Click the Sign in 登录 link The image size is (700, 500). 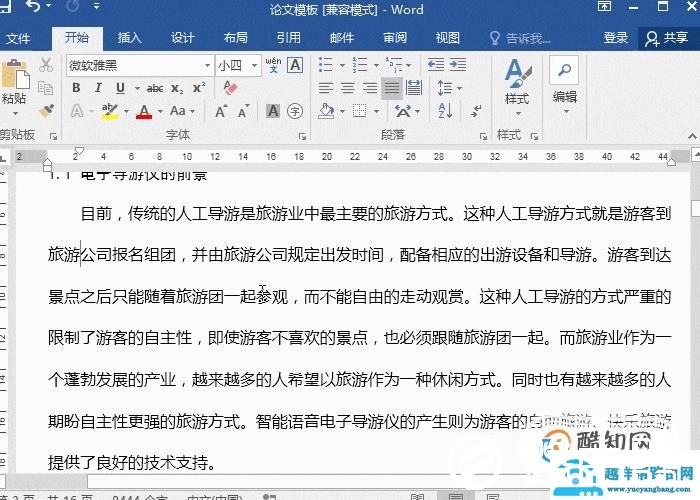coord(616,38)
